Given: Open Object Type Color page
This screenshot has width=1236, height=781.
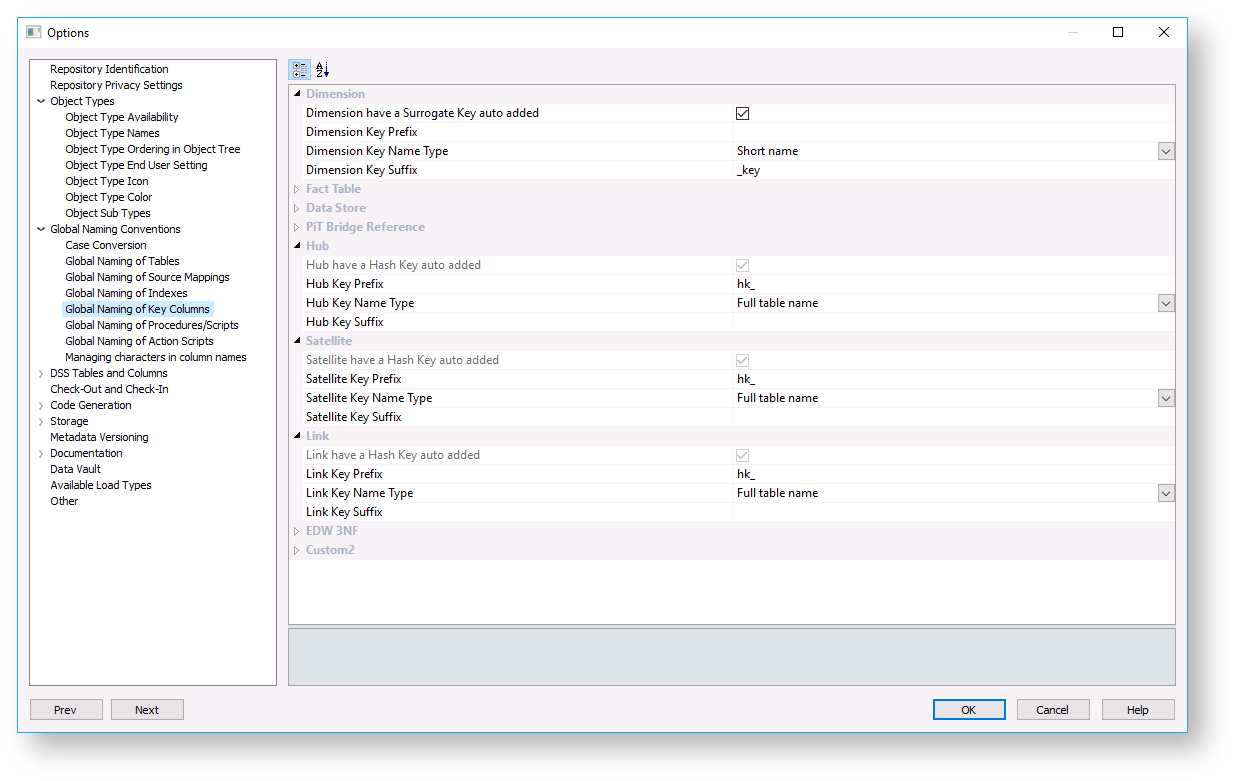Looking at the screenshot, I should click(x=109, y=197).
